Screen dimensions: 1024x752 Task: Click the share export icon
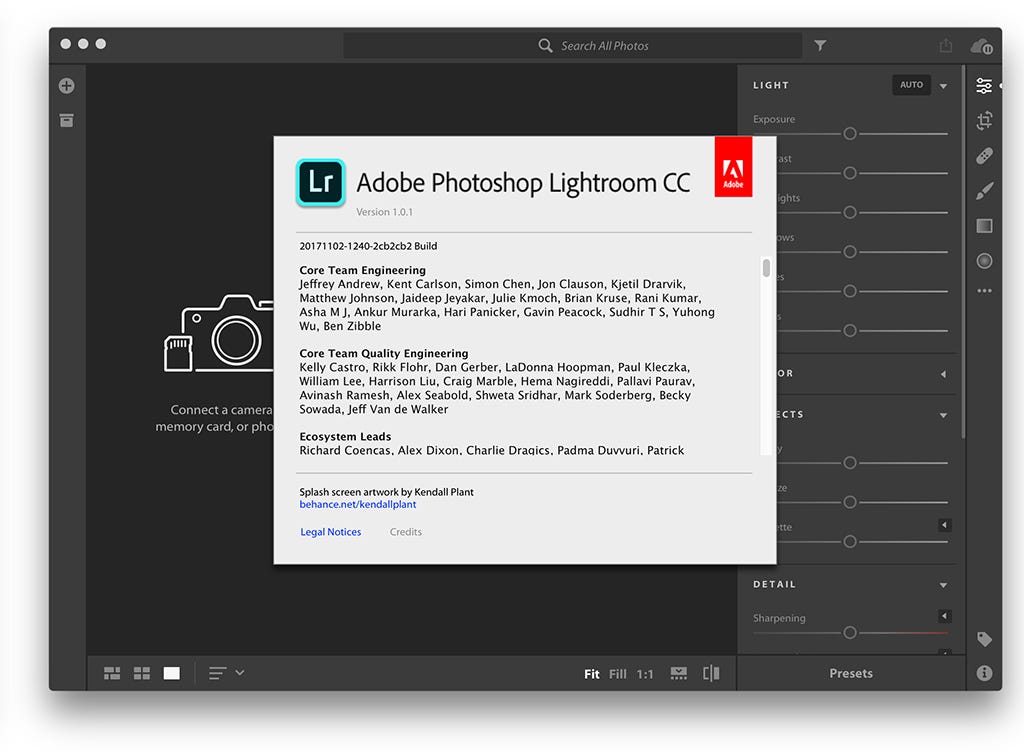pos(945,45)
